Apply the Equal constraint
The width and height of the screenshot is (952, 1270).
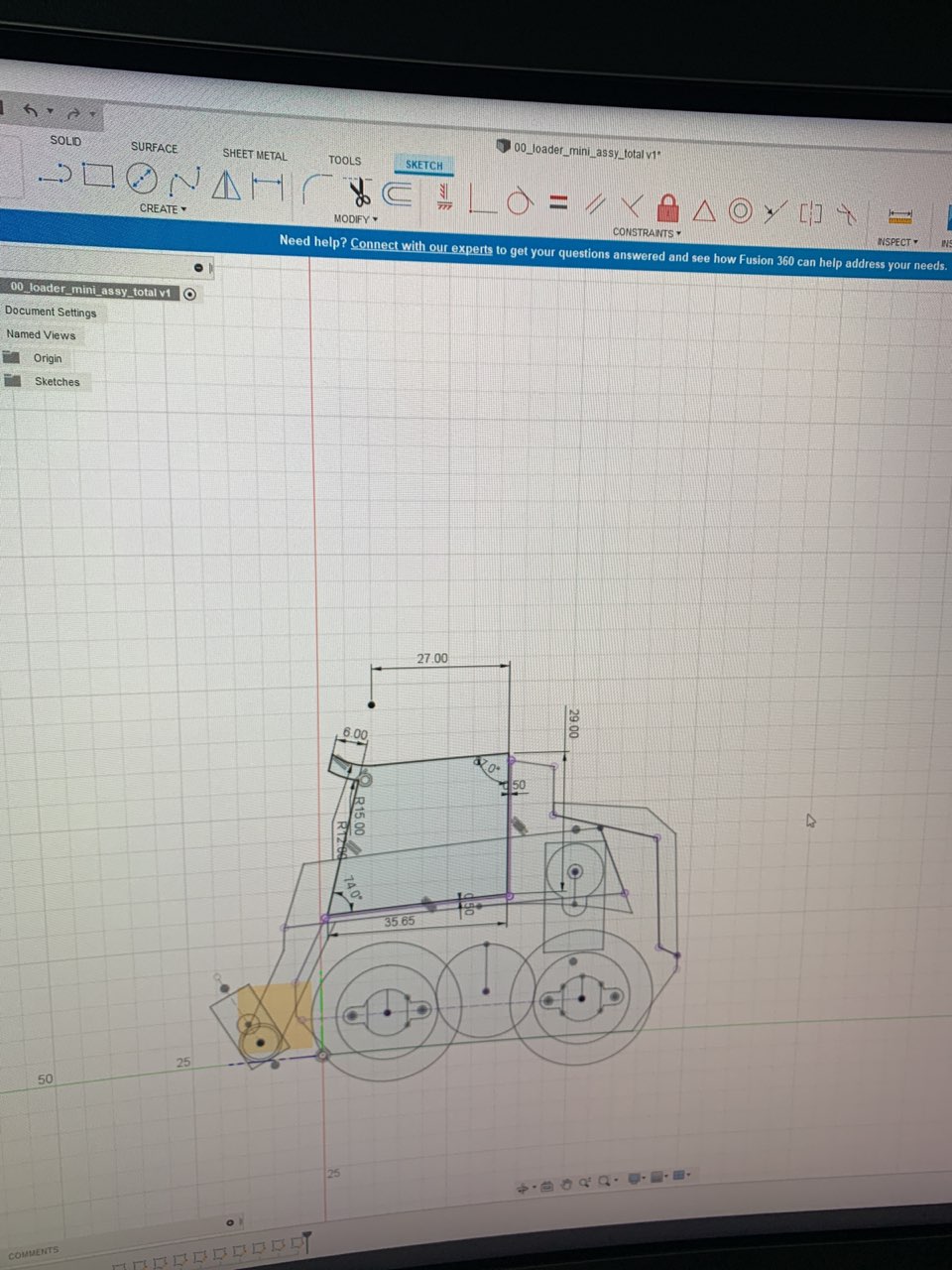point(557,202)
